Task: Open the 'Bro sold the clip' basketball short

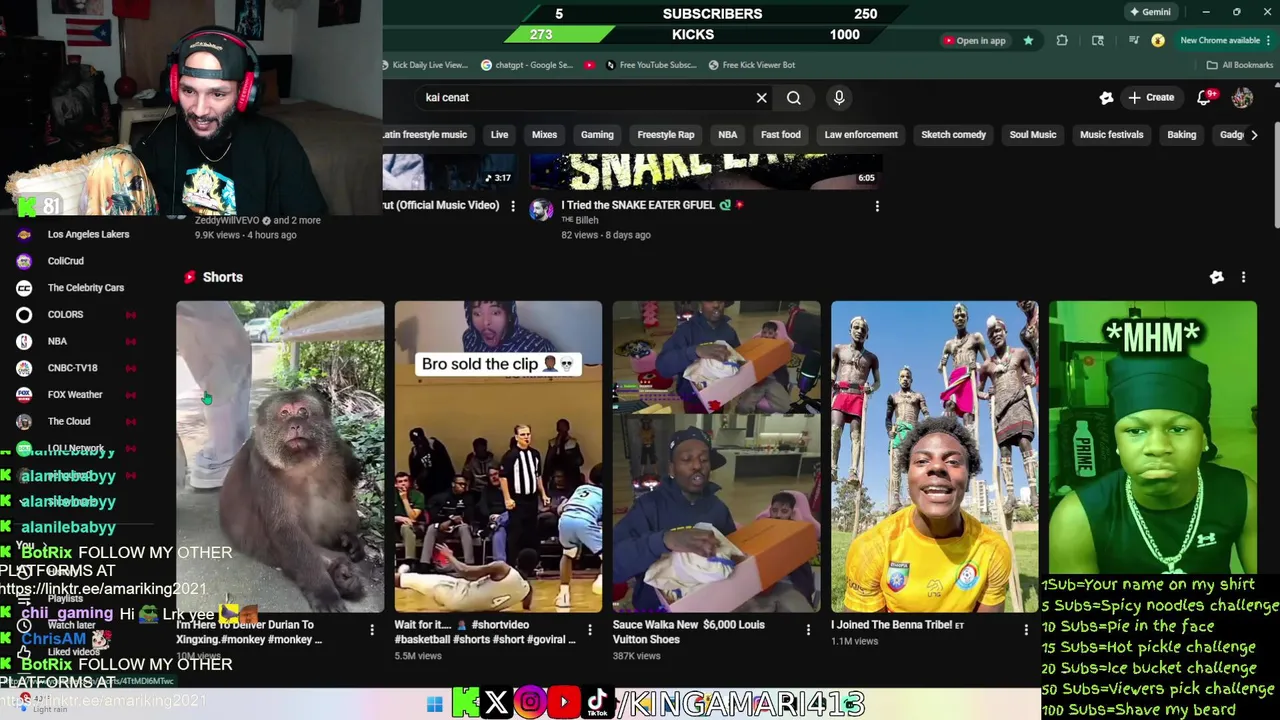Action: pyautogui.click(x=498, y=456)
